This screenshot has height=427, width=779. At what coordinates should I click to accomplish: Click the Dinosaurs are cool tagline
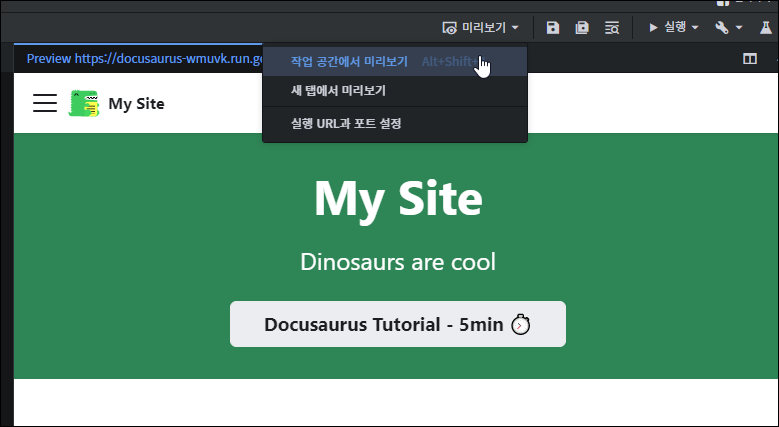pyautogui.click(x=397, y=262)
